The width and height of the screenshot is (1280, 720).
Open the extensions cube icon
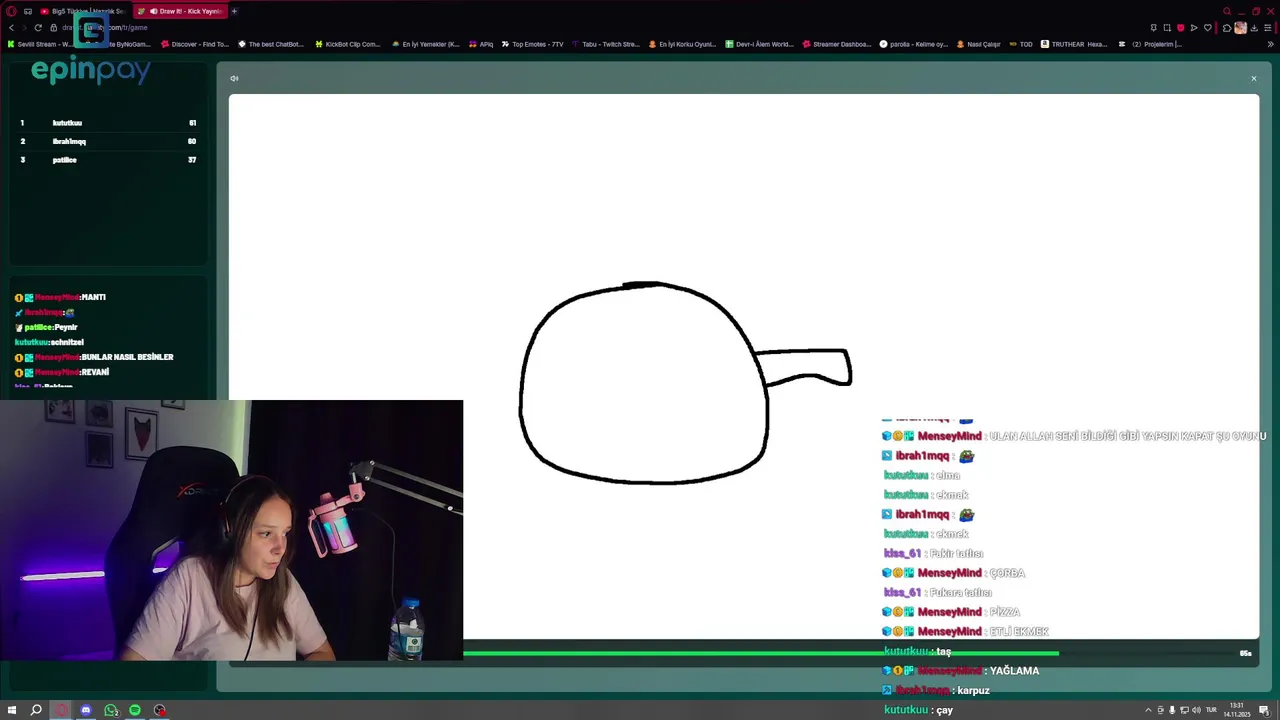(x=1227, y=28)
